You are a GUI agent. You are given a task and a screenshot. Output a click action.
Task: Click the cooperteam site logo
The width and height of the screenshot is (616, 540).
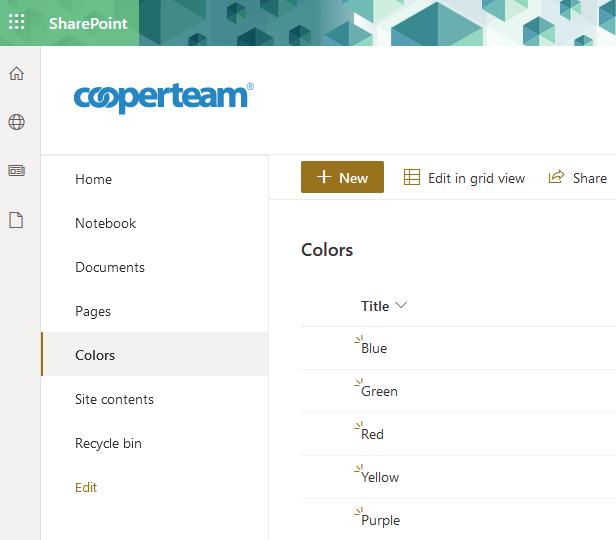click(x=164, y=98)
